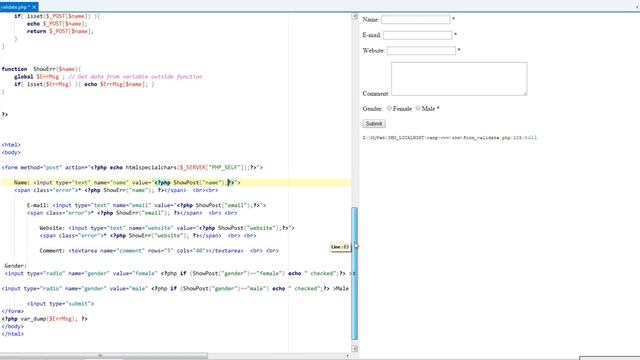This screenshot has width=640, height=360.
Task: Click the var_dump output path text
Action: coord(449,138)
